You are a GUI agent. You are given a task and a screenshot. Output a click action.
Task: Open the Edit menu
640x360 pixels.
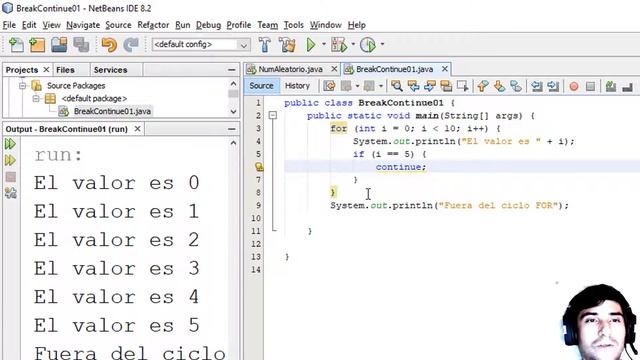coord(29,25)
